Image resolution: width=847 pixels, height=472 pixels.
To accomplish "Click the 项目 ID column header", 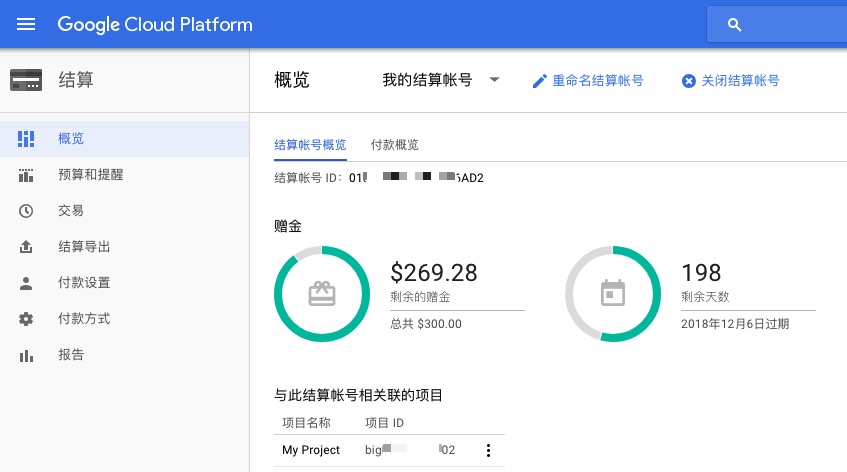I will click(x=385, y=423).
